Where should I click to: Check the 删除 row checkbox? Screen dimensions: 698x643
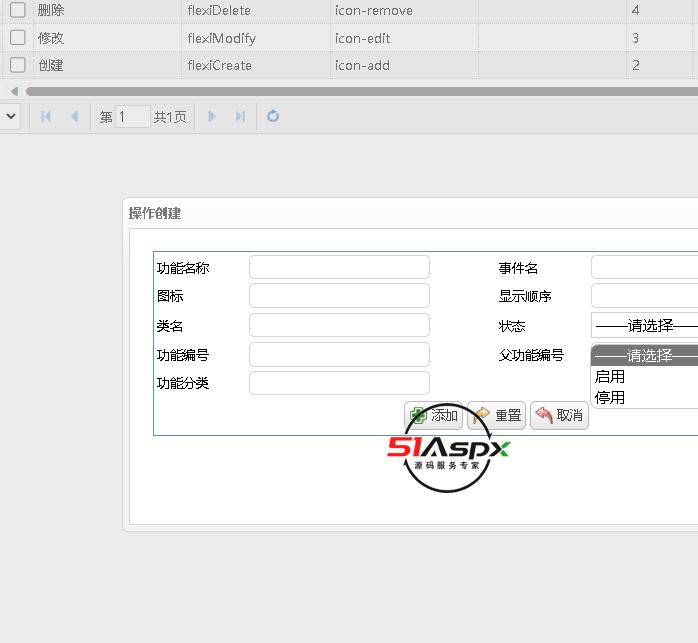point(17,10)
